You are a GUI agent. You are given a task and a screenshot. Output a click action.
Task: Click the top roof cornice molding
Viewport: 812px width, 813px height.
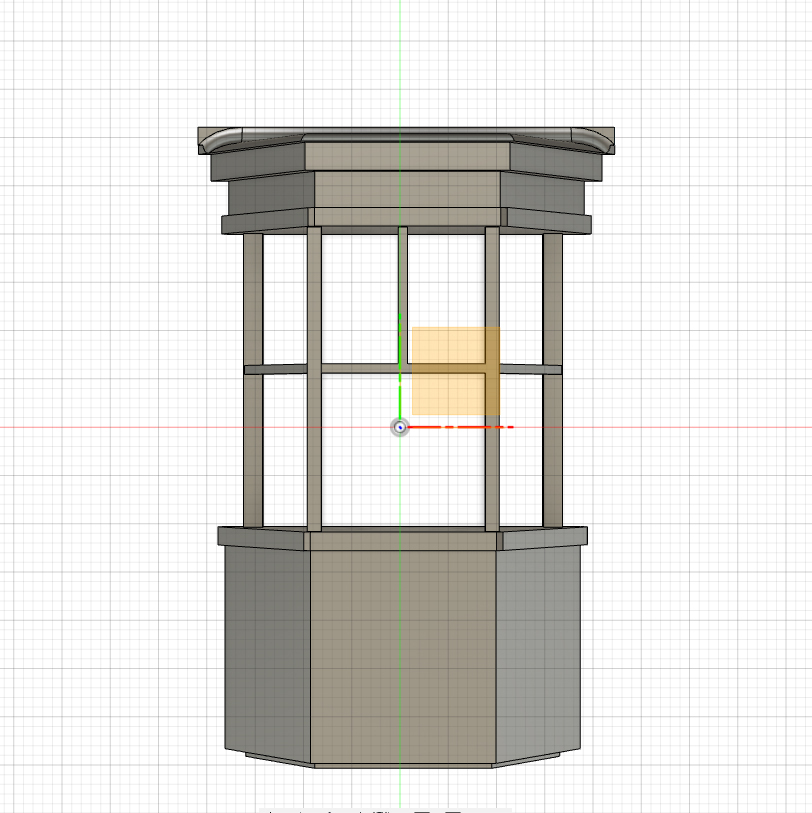tap(403, 136)
